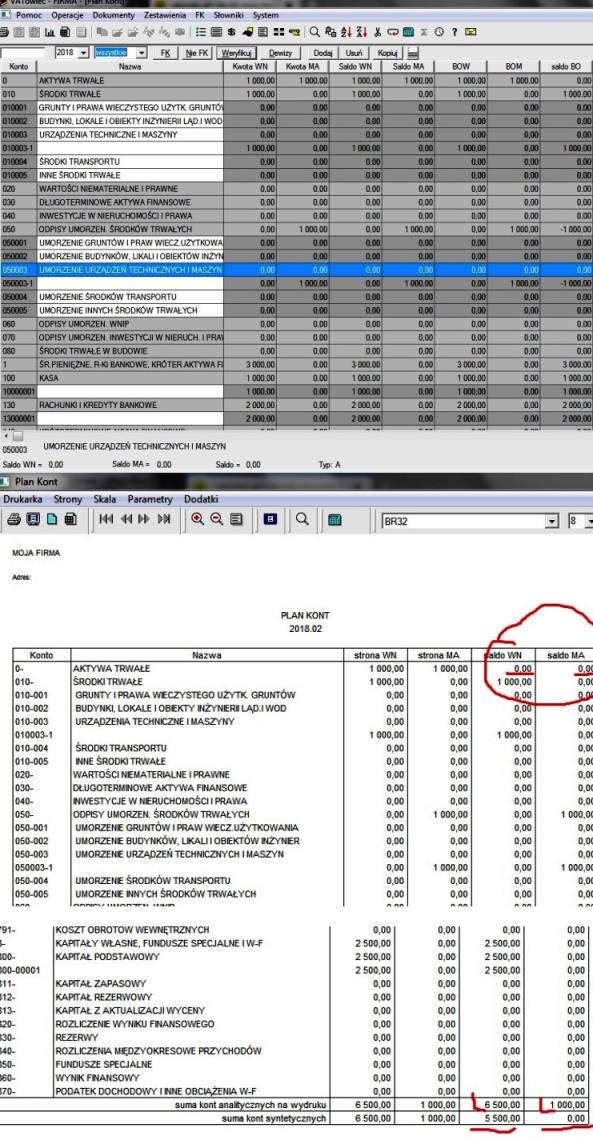This screenshot has width=593, height=1140.
Task: Go to first page in Plan Kont preview
Action: pos(105,519)
